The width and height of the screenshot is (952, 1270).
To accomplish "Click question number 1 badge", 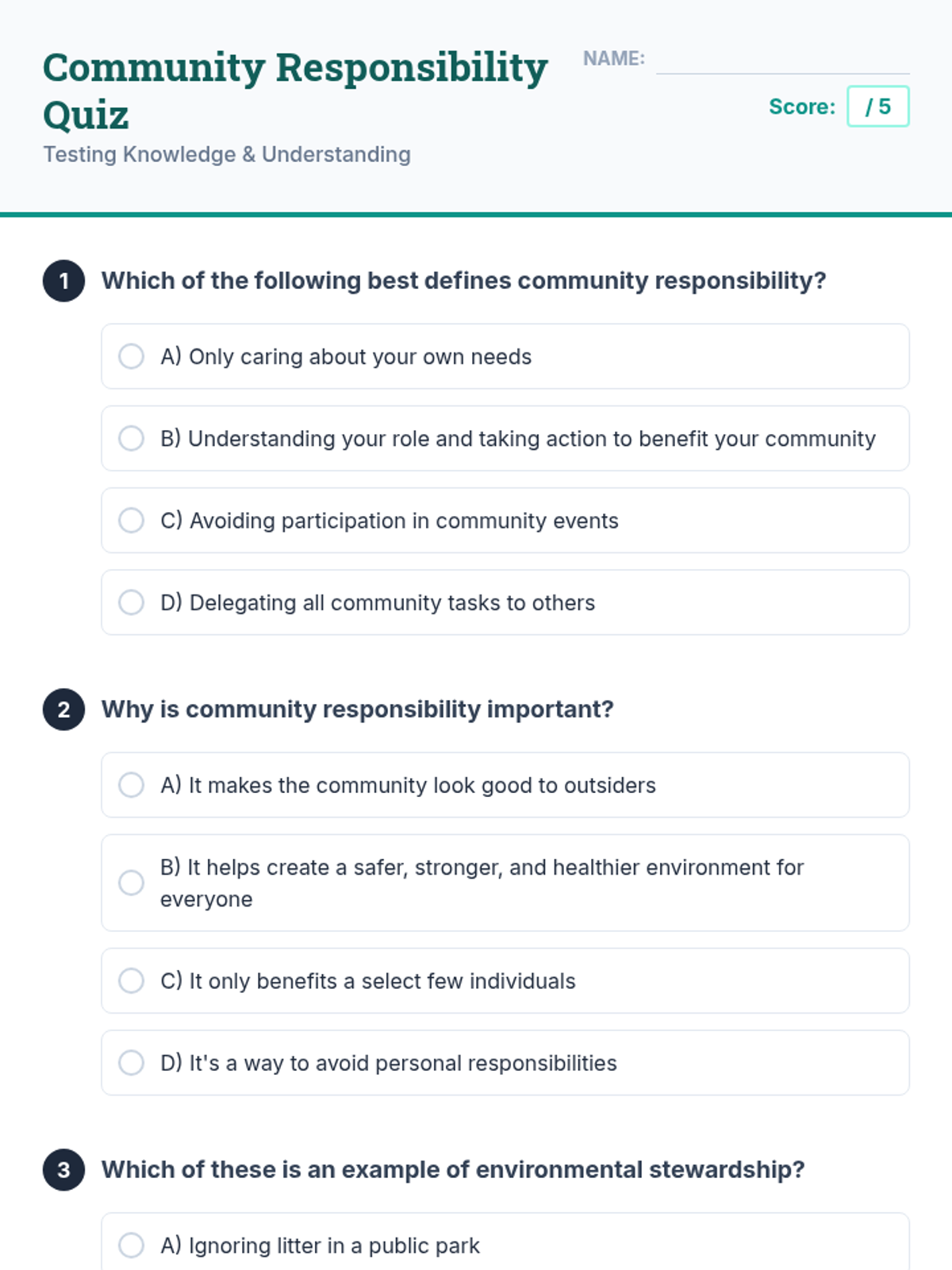I will point(64,281).
